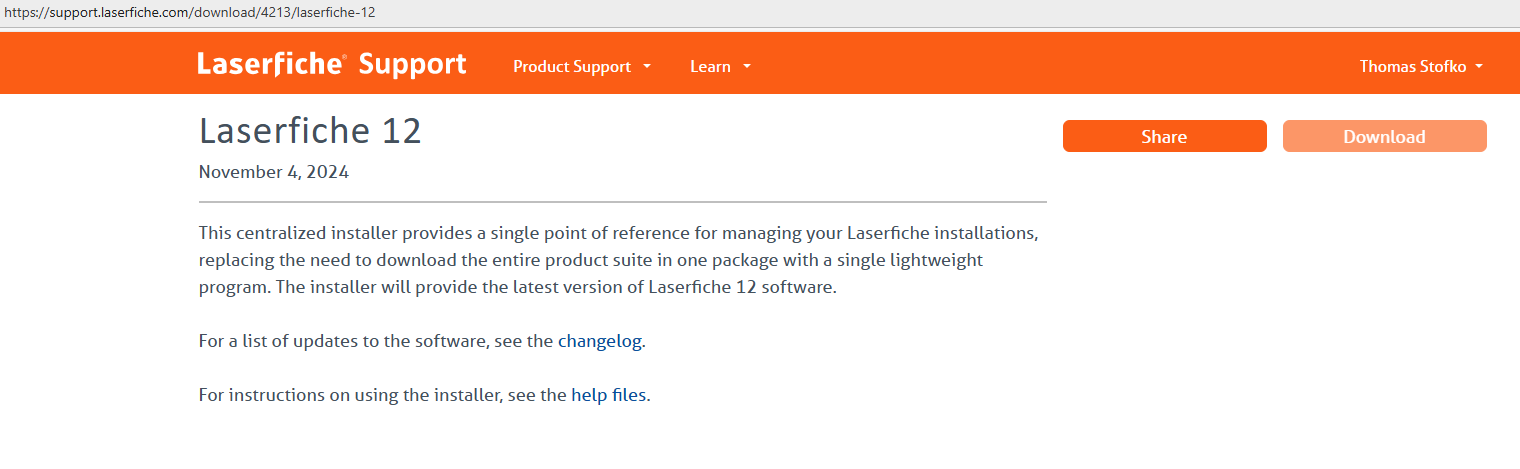This screenshot has width=1520, height=469.
Task: Open the Thomas Stofko account menu
Action: pyautogui.click(x=1412, y=67)
